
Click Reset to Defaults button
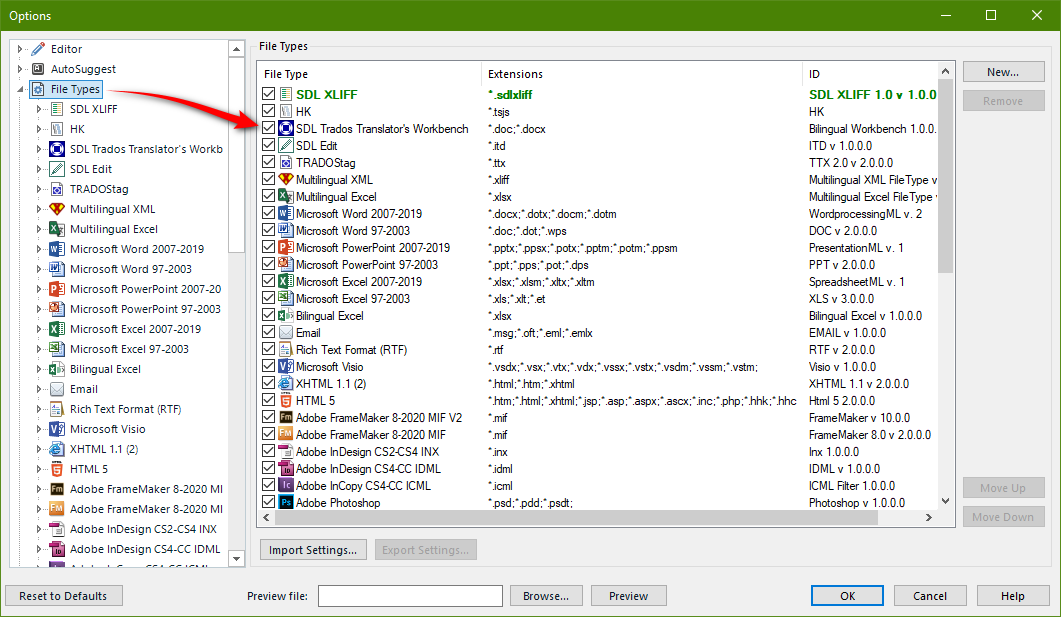click(63, 596)
